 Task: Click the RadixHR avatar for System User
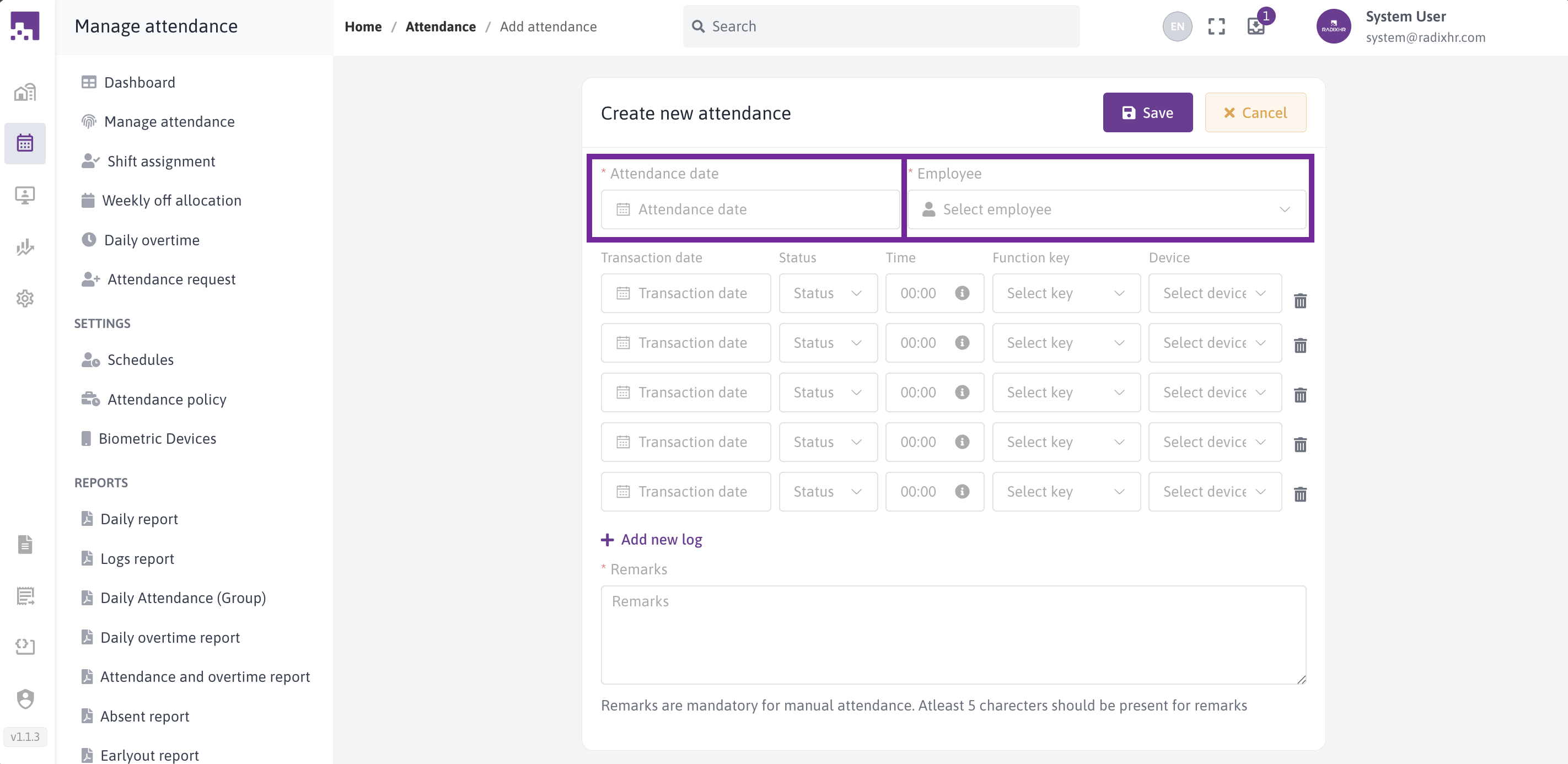(1334, 26)
